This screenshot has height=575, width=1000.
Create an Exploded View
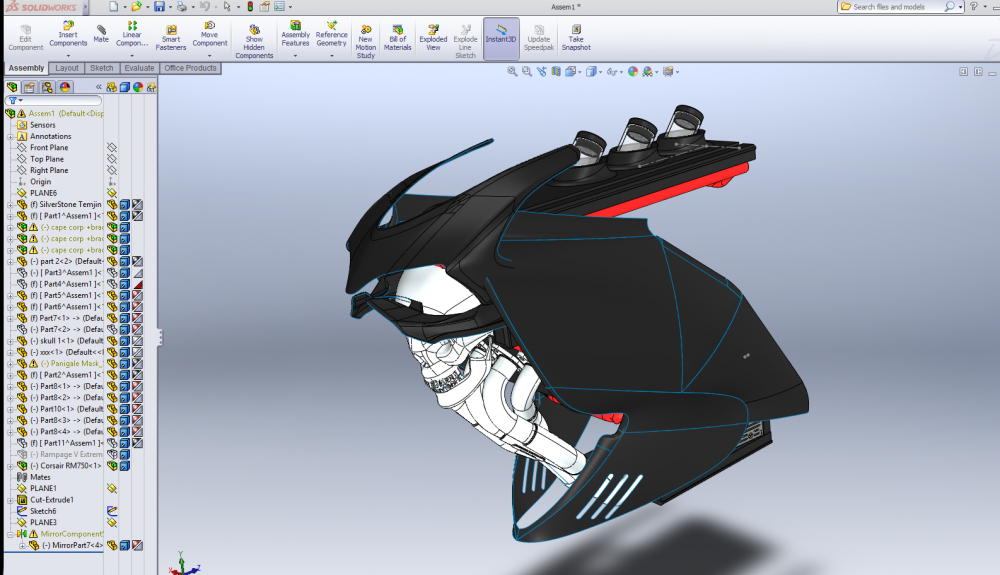433,38
